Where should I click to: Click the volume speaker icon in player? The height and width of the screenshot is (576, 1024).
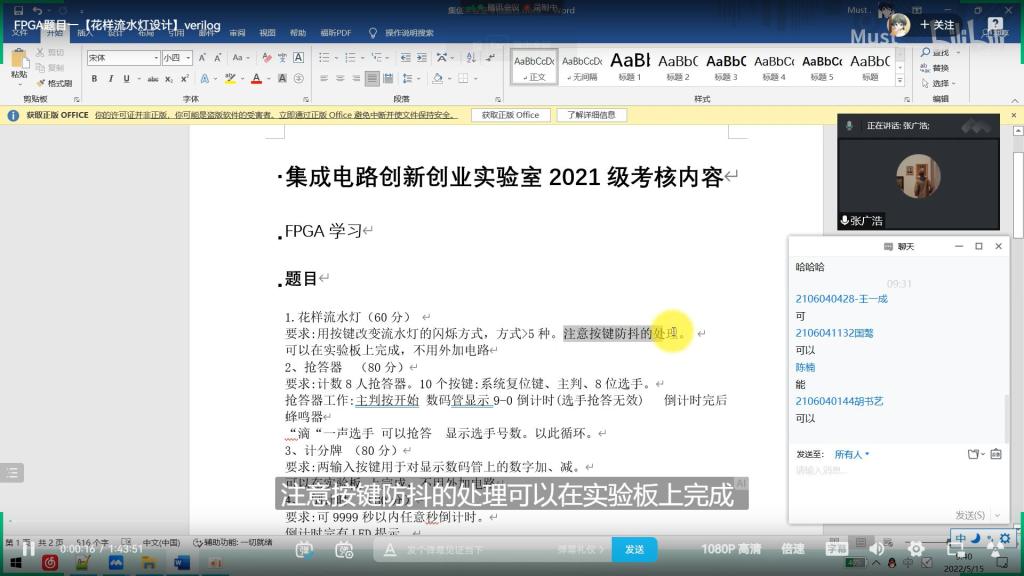(876, 549)
